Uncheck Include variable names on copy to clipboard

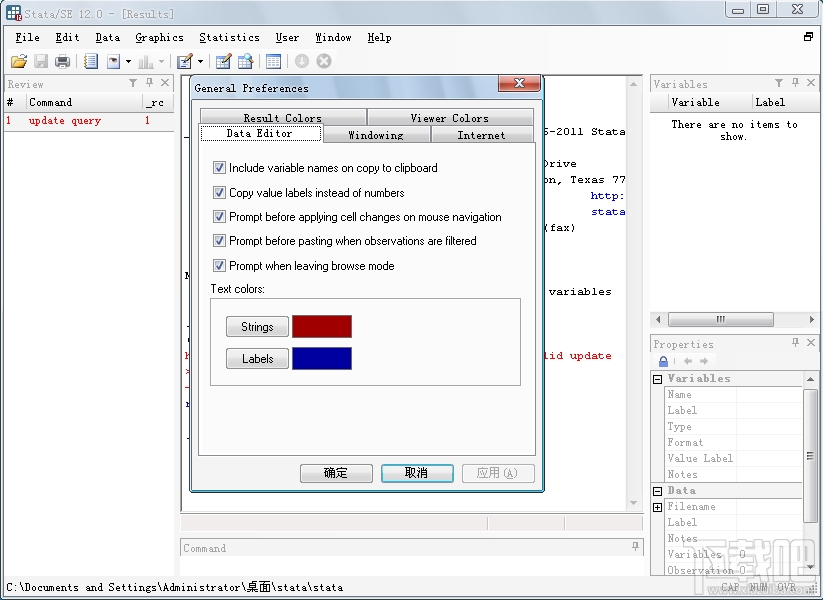click(218, 168)
